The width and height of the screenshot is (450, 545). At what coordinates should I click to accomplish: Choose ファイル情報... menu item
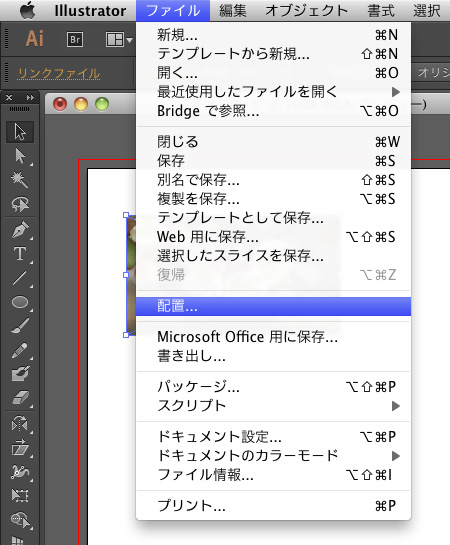273,475
